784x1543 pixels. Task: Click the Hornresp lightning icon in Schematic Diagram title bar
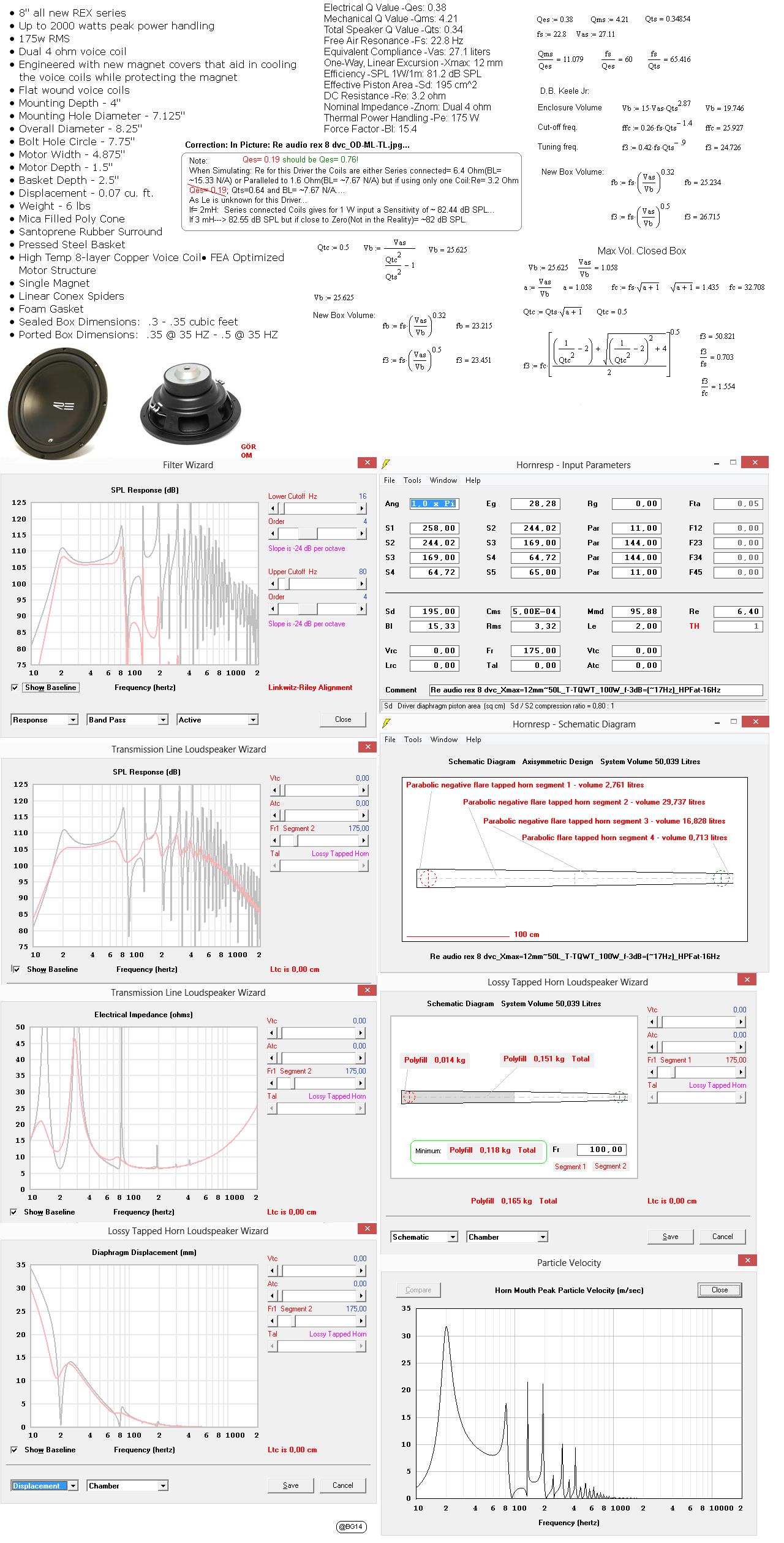(386, 724)
